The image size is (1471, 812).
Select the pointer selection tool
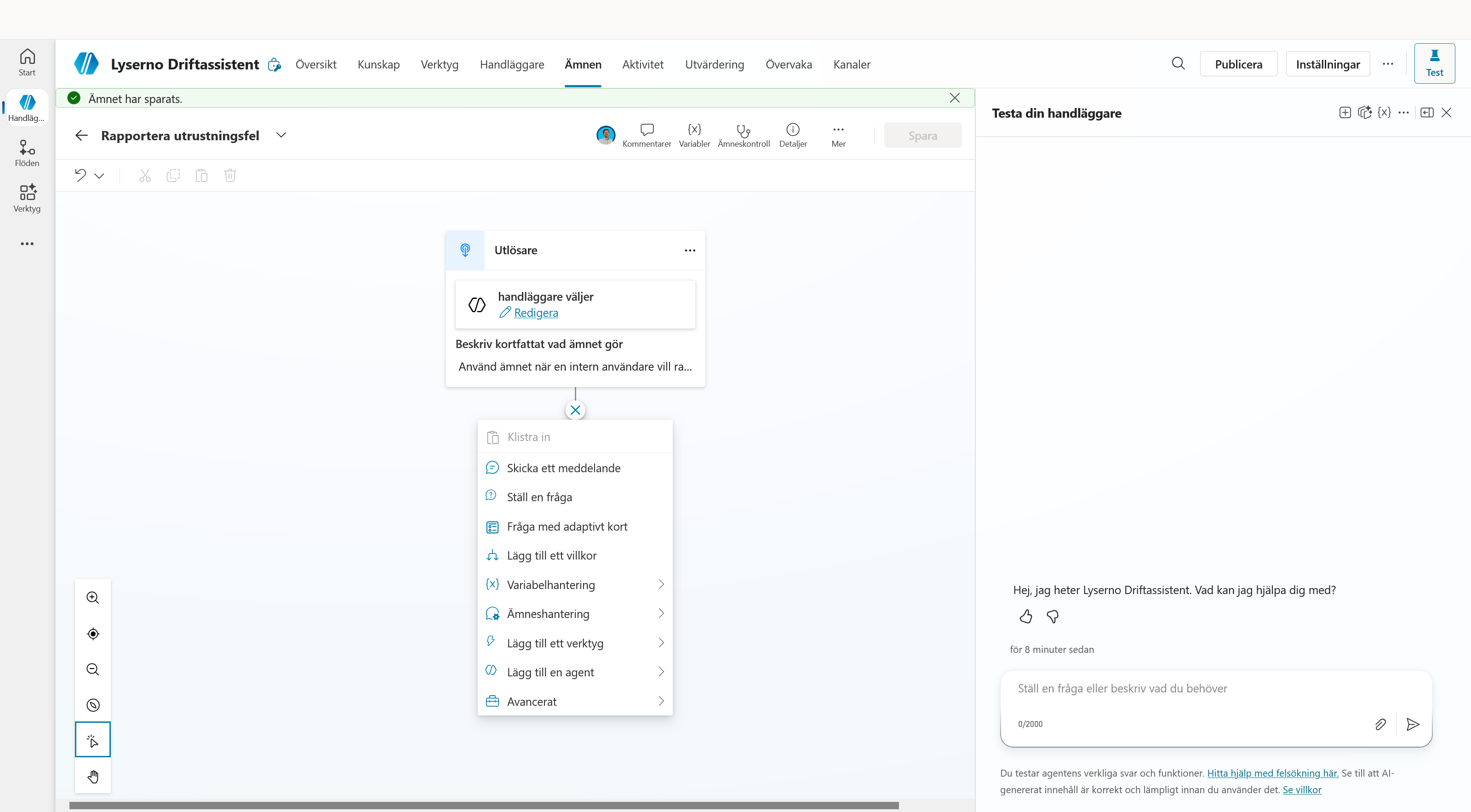tap(92, 740)
